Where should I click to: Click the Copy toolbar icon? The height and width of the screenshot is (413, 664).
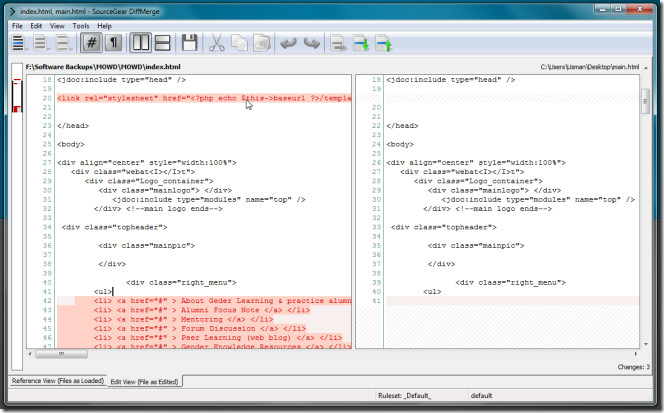240,43
